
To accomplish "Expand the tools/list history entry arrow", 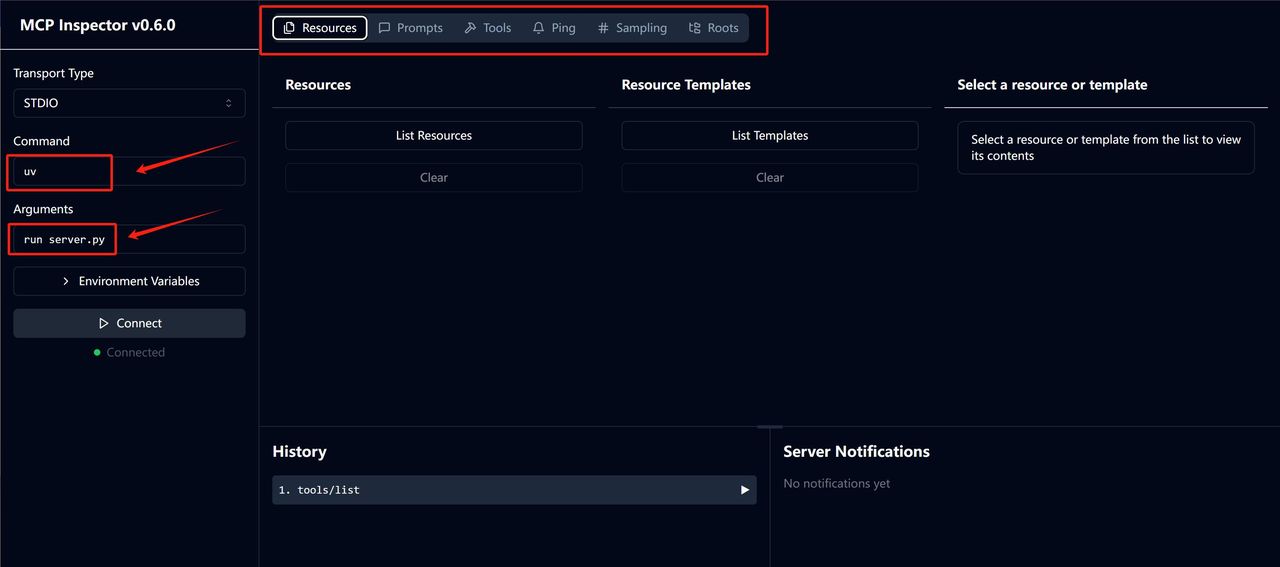I will point(744,490).
